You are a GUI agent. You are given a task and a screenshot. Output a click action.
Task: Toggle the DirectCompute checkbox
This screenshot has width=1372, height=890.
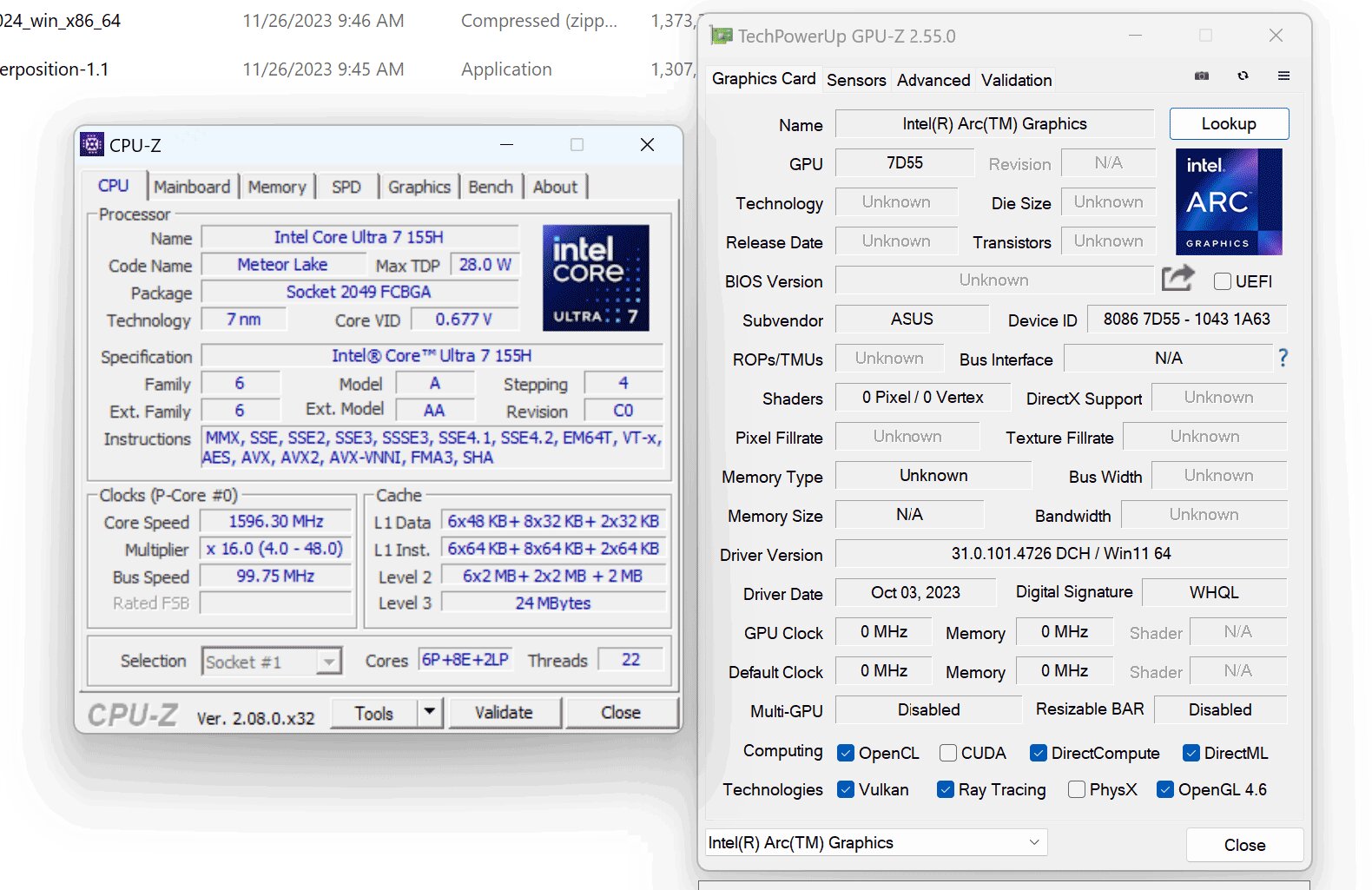coord(1039,753)
